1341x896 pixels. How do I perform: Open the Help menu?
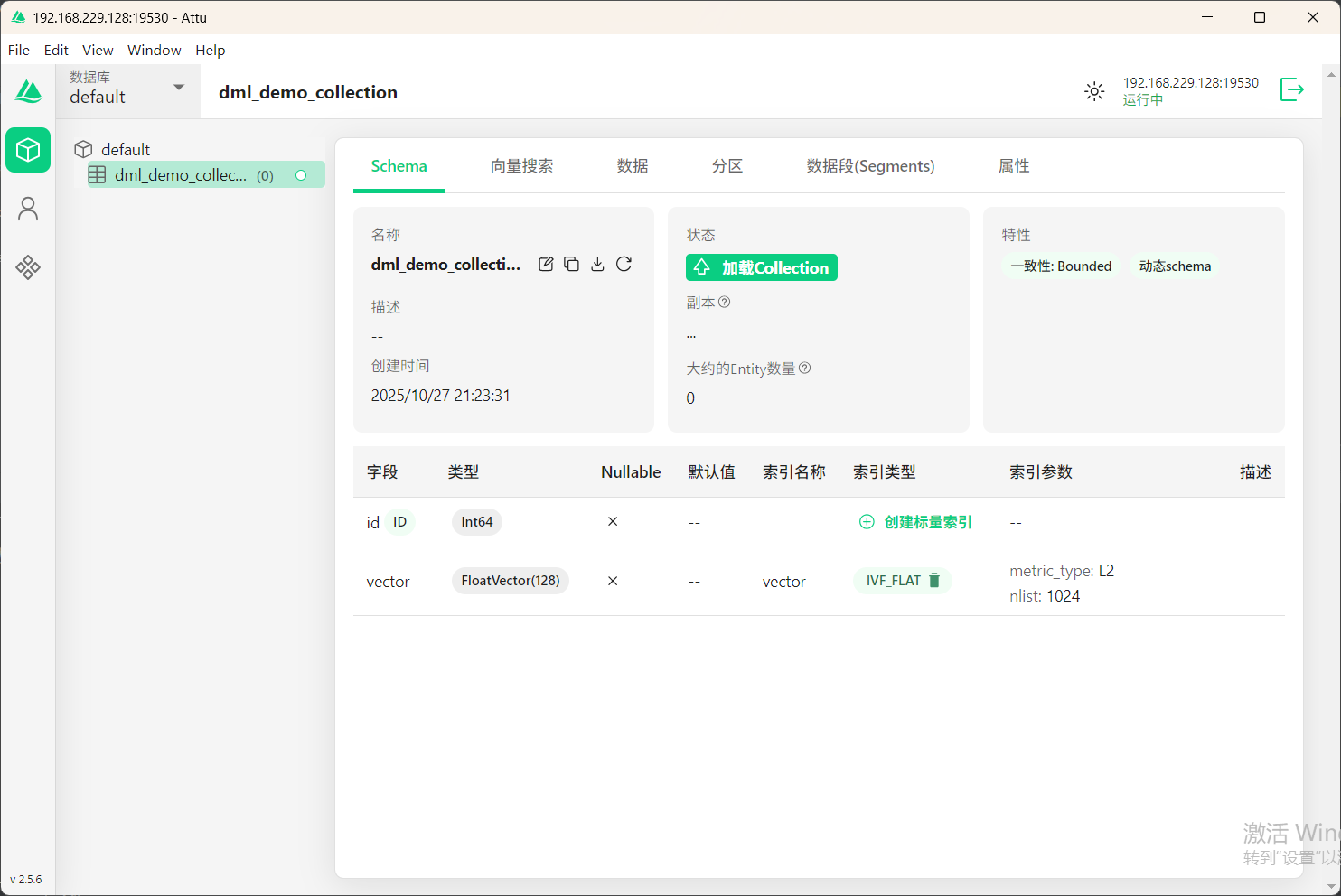211,50
